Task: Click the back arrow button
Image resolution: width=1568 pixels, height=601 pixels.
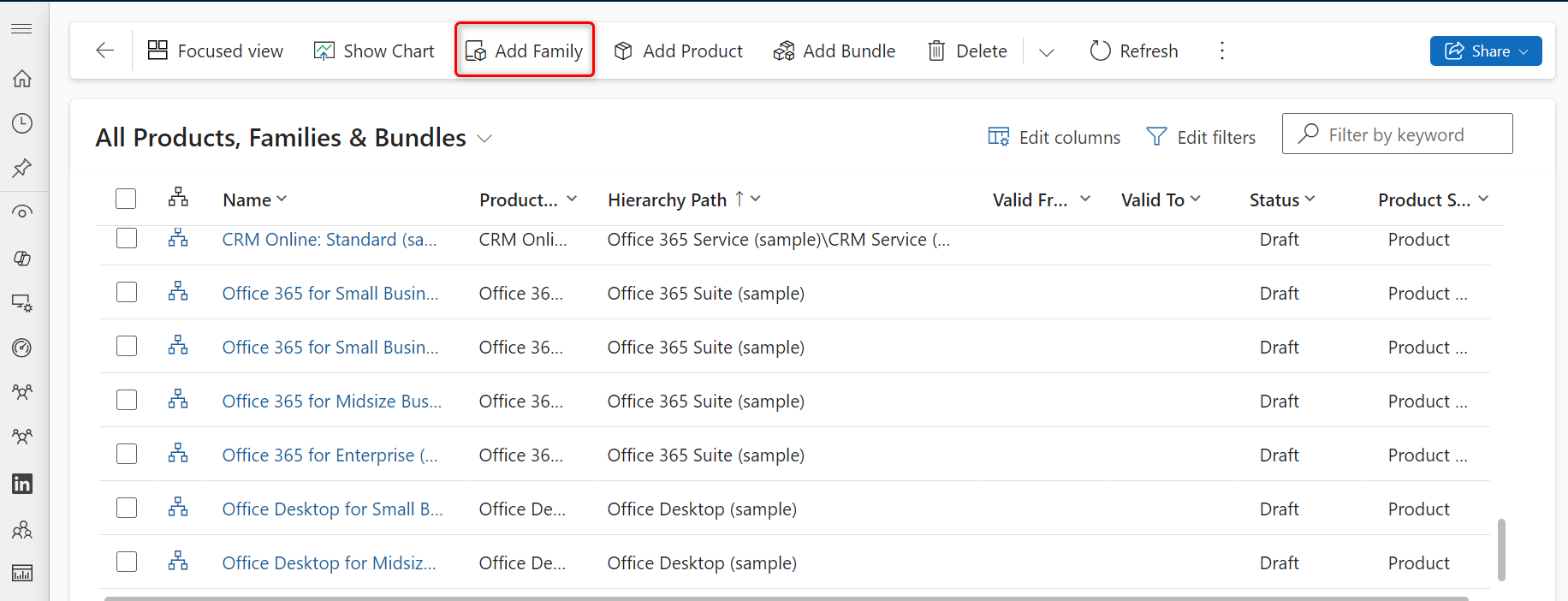Action: point(104,51)
